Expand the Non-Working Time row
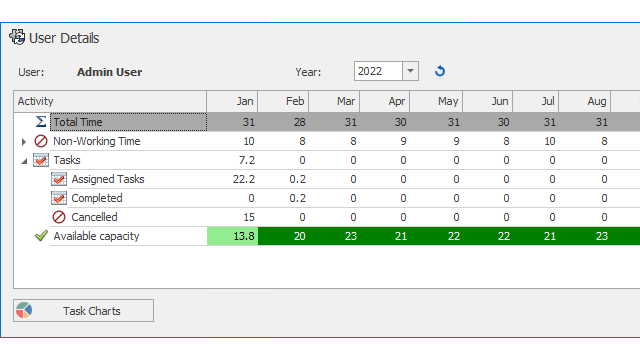The height and width of the screenshot is (360, 640). [x=24, y=141]
